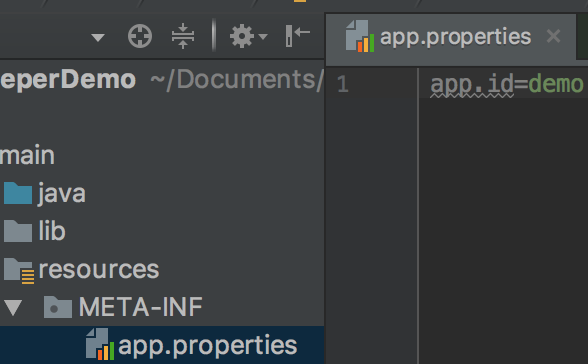Select the META-INF folder label
This screenshot has width=588, height=364.
[x=141, y=307]
